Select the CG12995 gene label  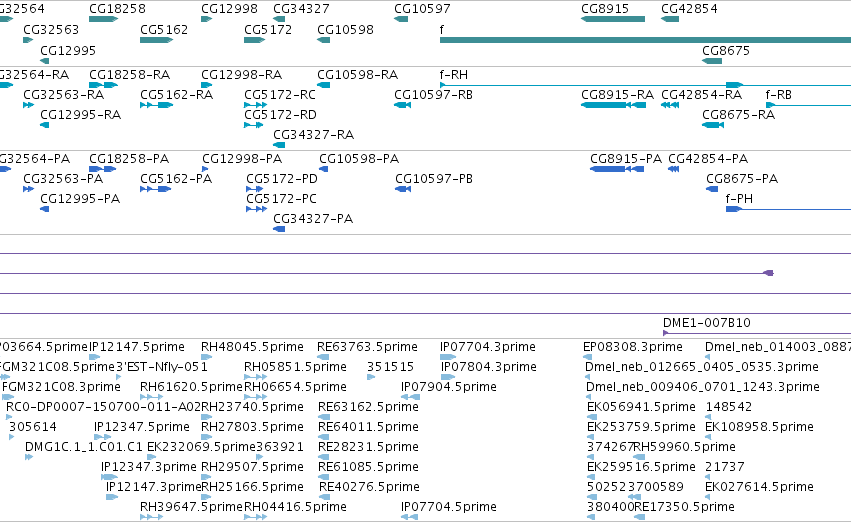68,50
